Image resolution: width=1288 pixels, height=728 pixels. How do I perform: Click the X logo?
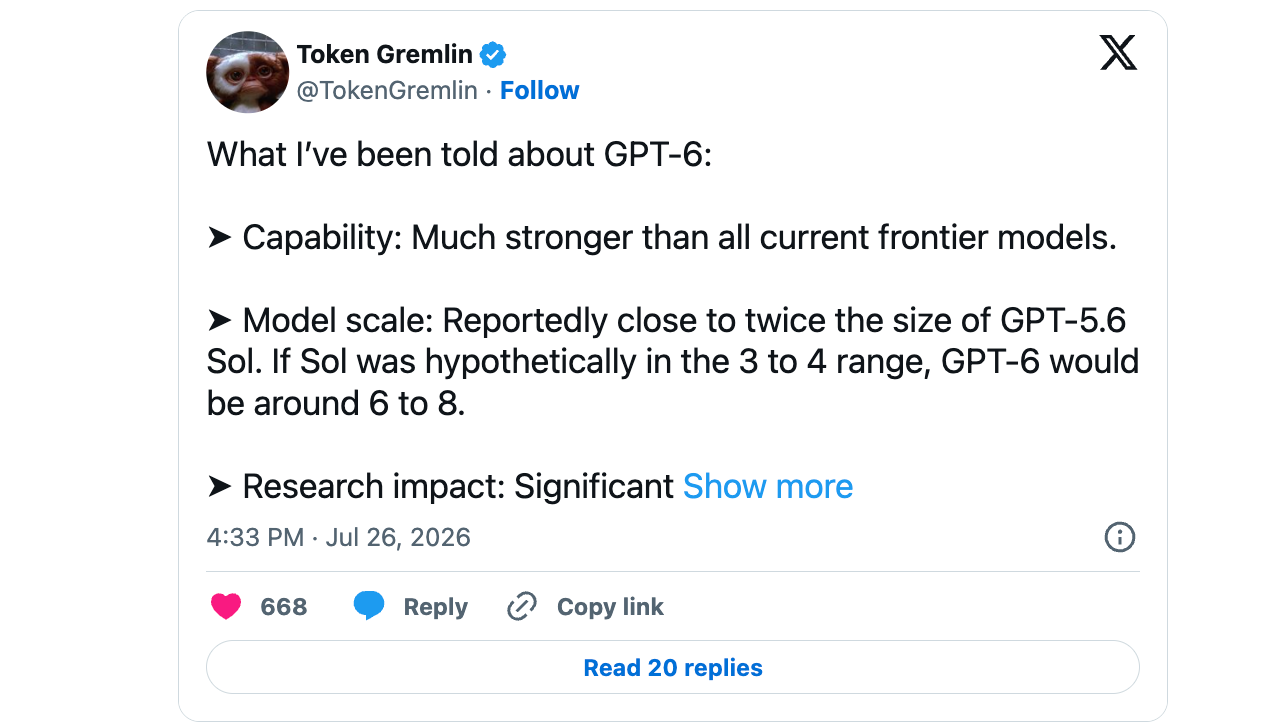point(1118,53)
